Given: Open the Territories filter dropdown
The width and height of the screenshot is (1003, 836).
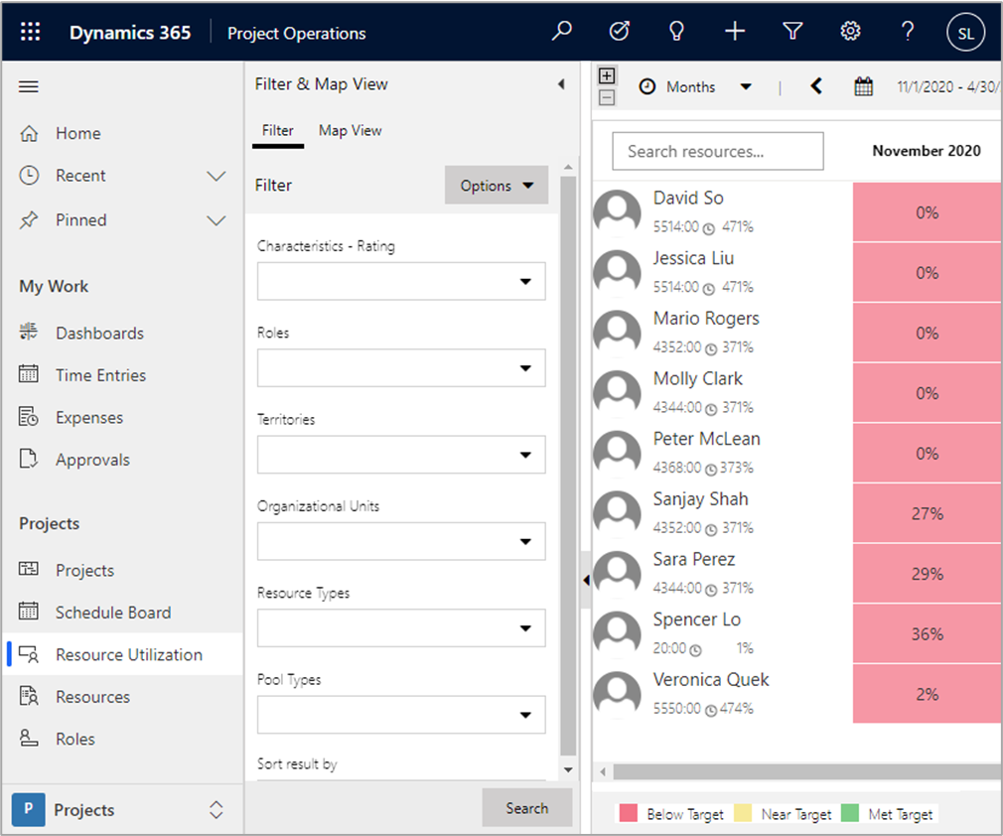Looking at the screenshot, I should click(x=401, y=455).
